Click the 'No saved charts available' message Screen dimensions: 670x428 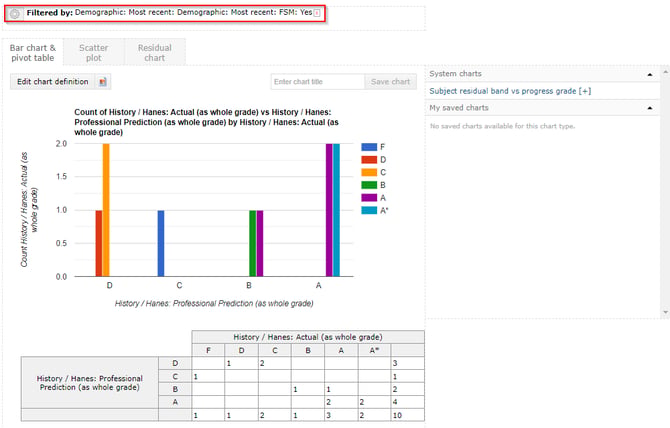[502, 126]
